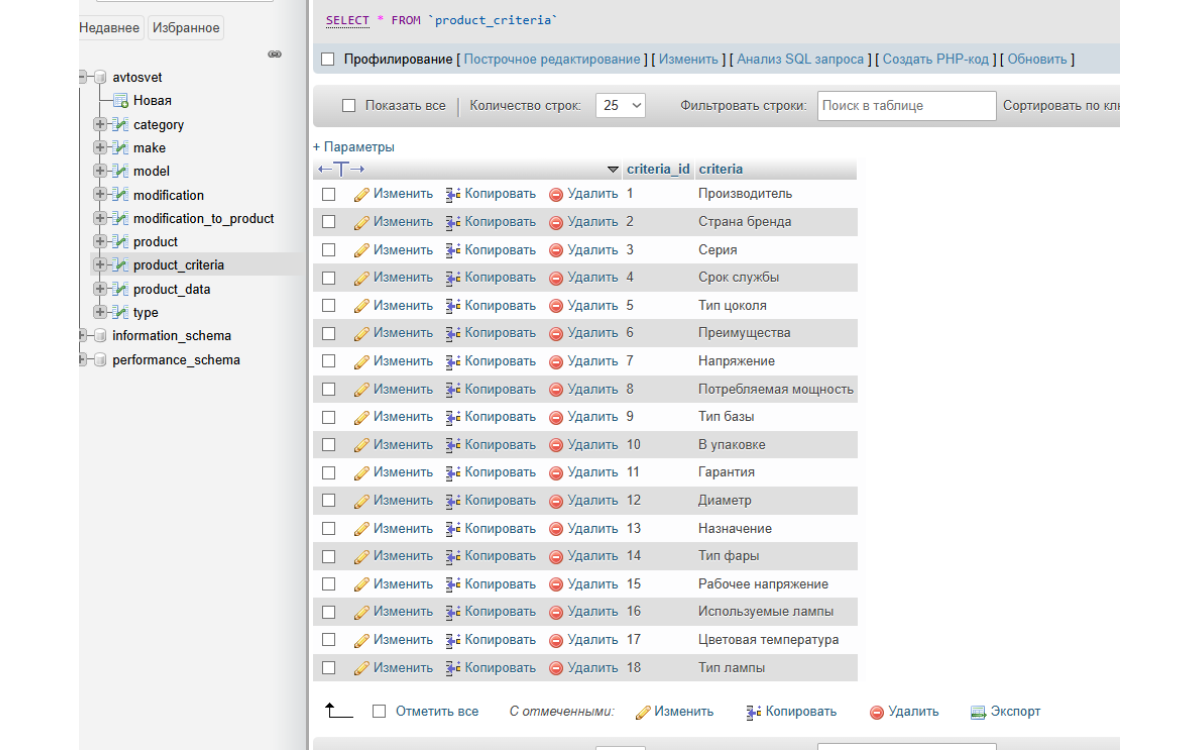Click the product_data table icon in sidebar

click(121, 290)
